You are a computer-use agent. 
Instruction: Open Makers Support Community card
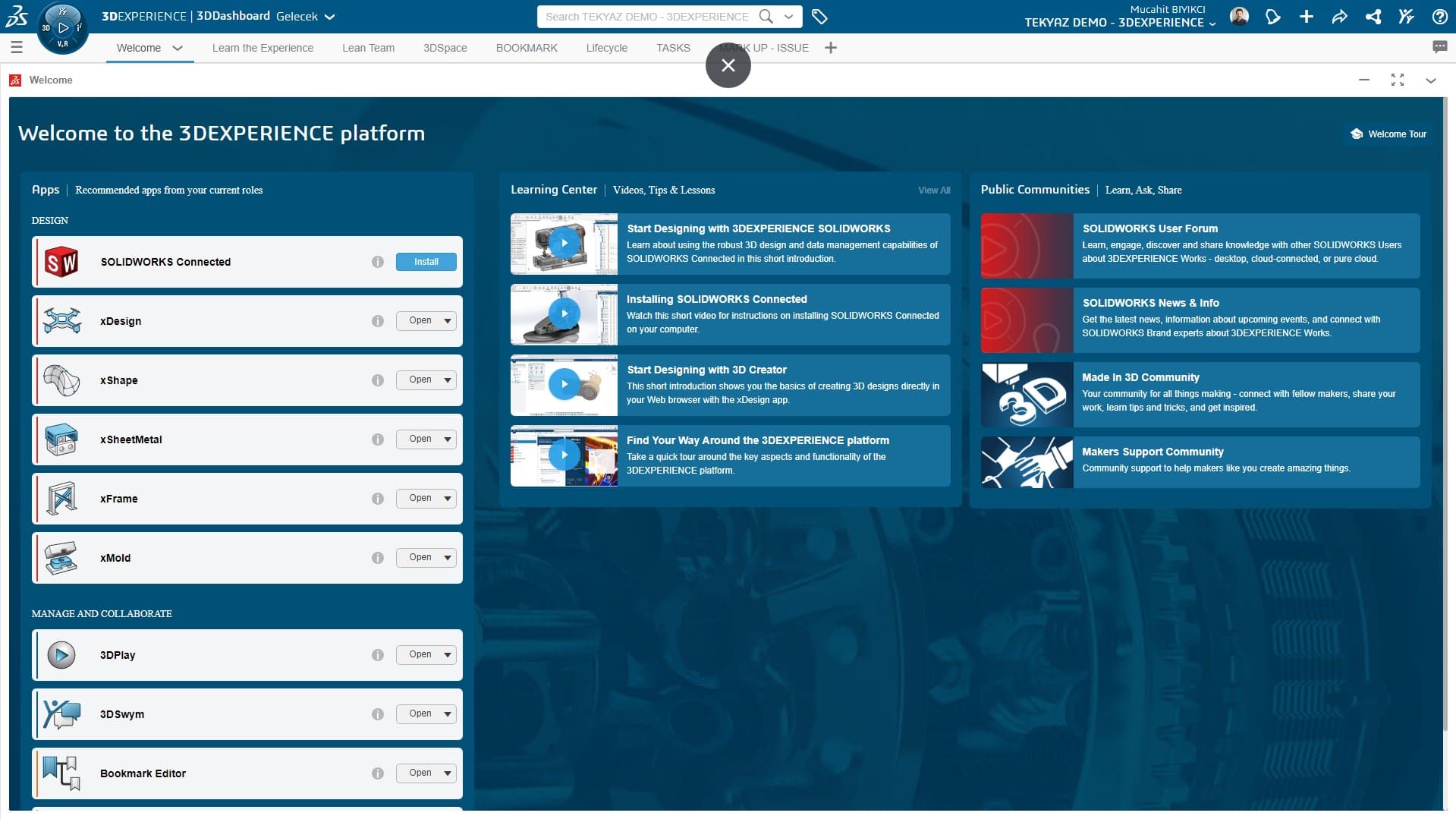tap(1200, 461)
